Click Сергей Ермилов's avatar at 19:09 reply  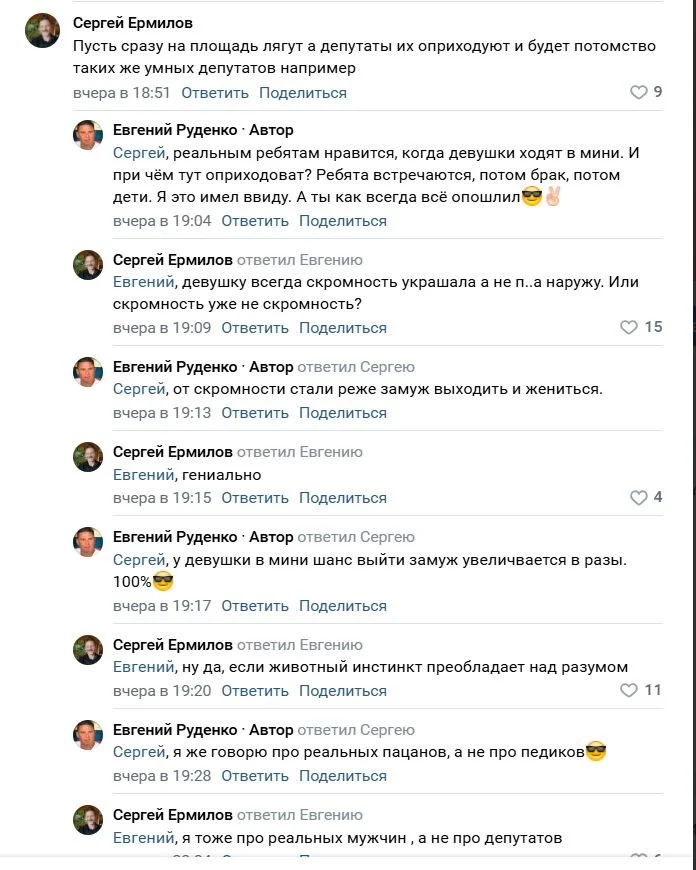coord(88,265)
